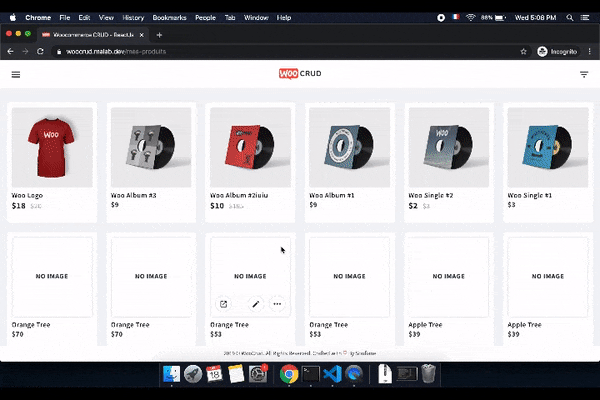Open Calendar from the dock
The image size is (600, 400).
click(214, 374)
